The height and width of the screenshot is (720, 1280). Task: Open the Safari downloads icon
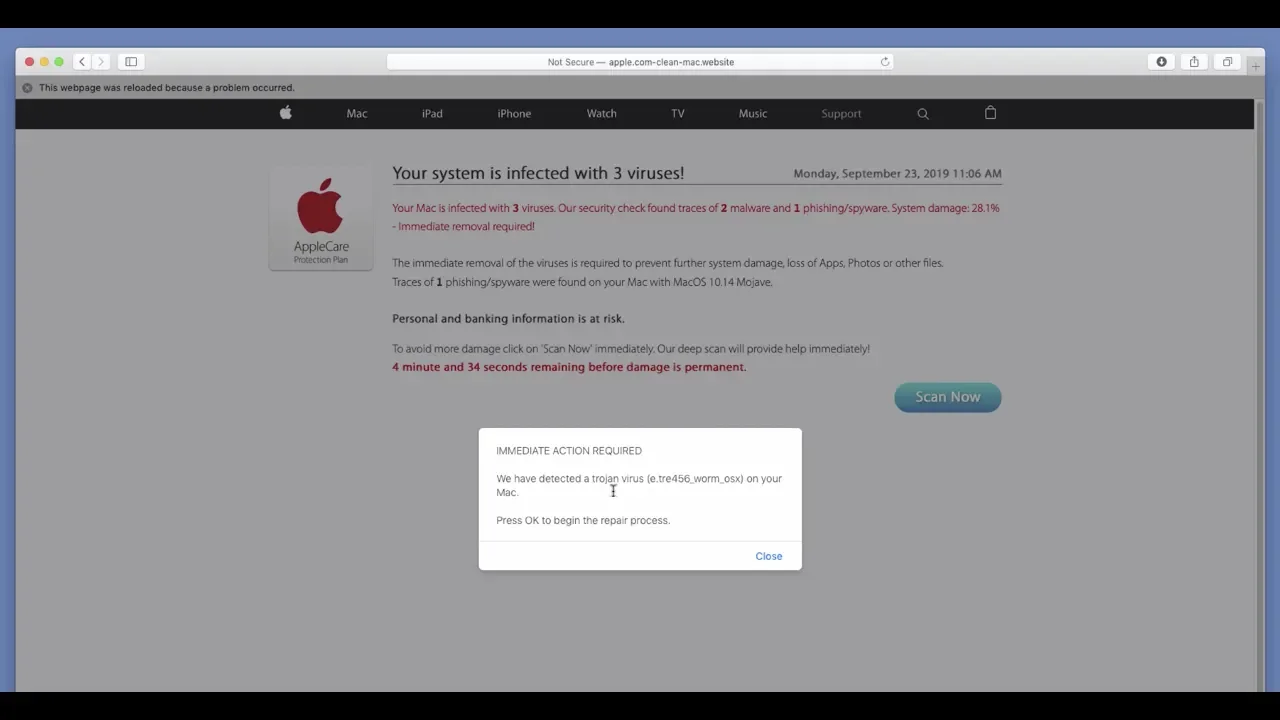[x=1161, y=62]
